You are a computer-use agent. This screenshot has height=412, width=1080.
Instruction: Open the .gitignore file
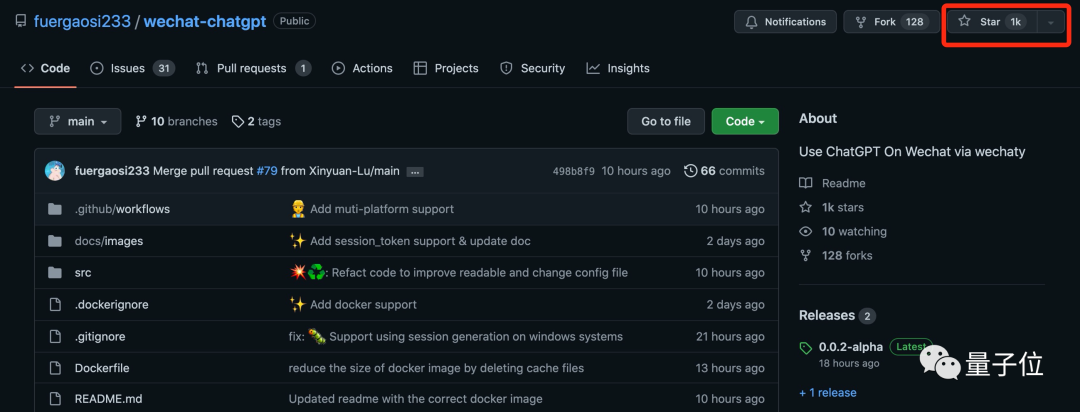pyautogui.click(x=100, y=337)
